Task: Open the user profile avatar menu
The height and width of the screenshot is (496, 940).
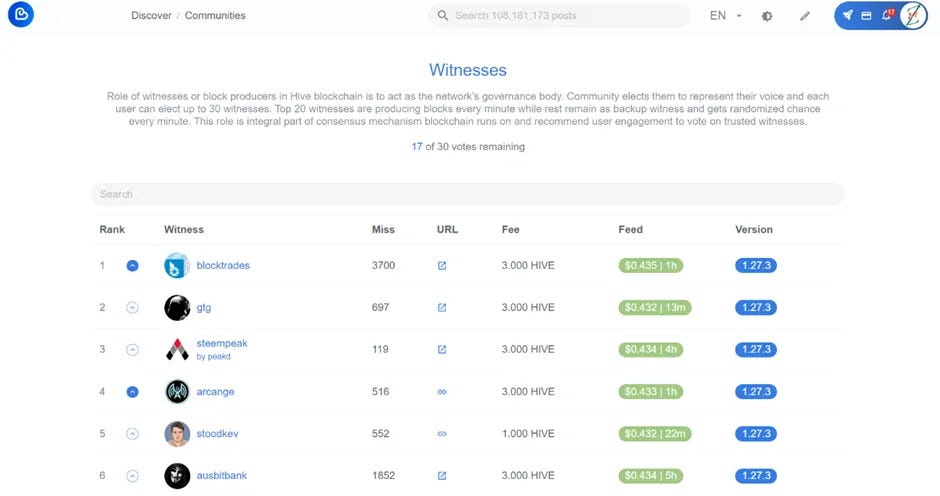Action: (913, 16)
